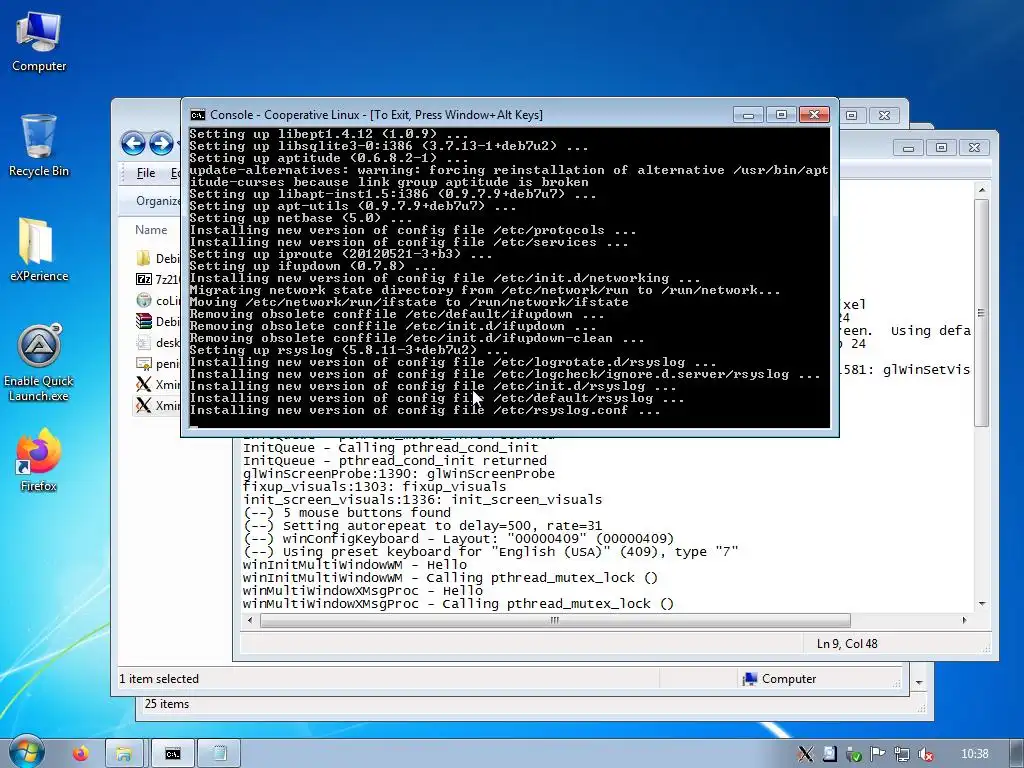This screenshot has width=1024, height=768.
Task: Open the Computer desktop icon
Action: coord(39,42)
